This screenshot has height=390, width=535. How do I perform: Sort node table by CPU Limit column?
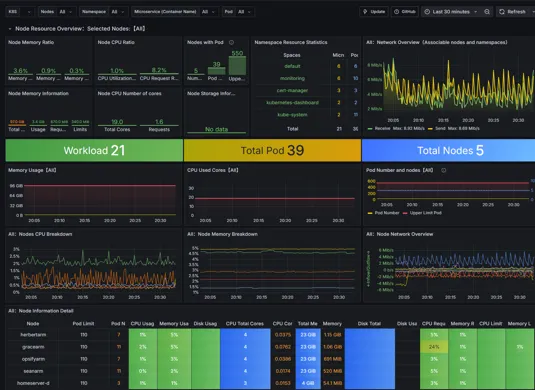pos(491,323)
